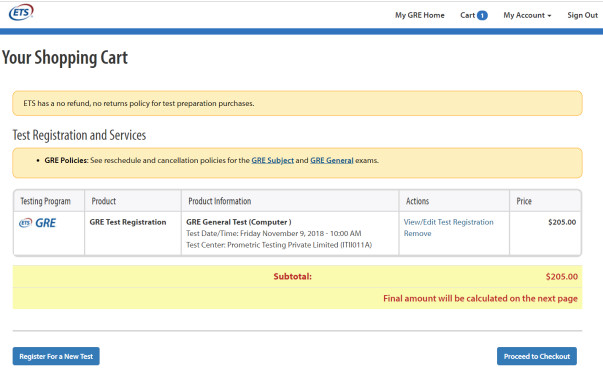603x372 pixels.
Task: Click the Your Shopping Cart heading
Action: click(65, 58)
